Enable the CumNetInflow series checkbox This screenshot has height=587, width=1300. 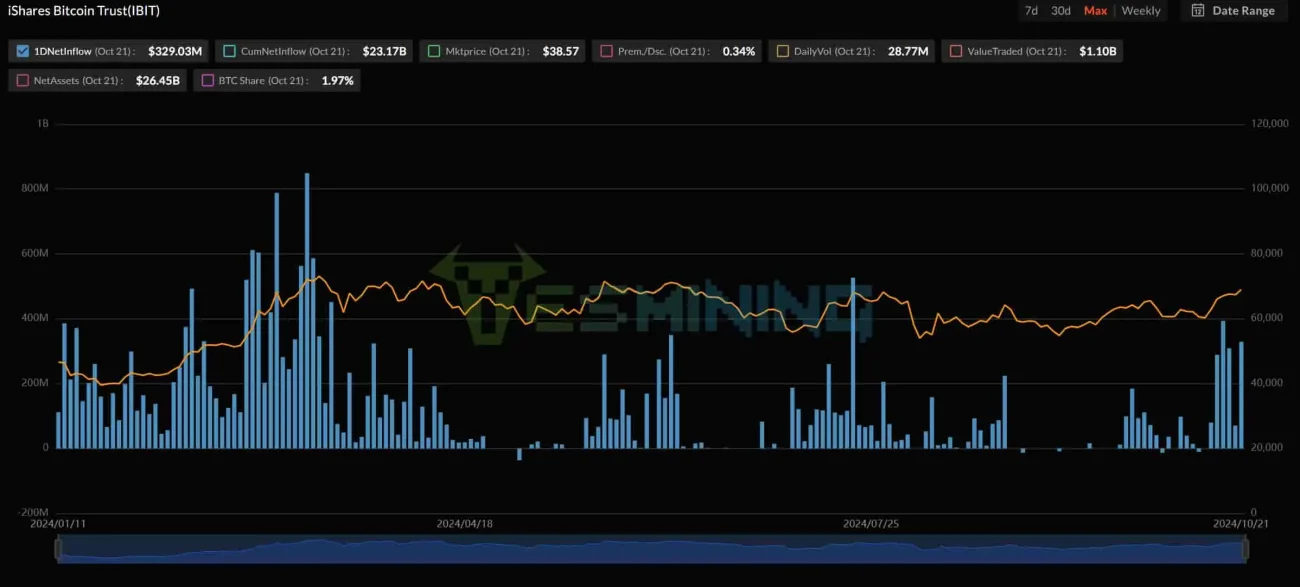pos(230,51)
